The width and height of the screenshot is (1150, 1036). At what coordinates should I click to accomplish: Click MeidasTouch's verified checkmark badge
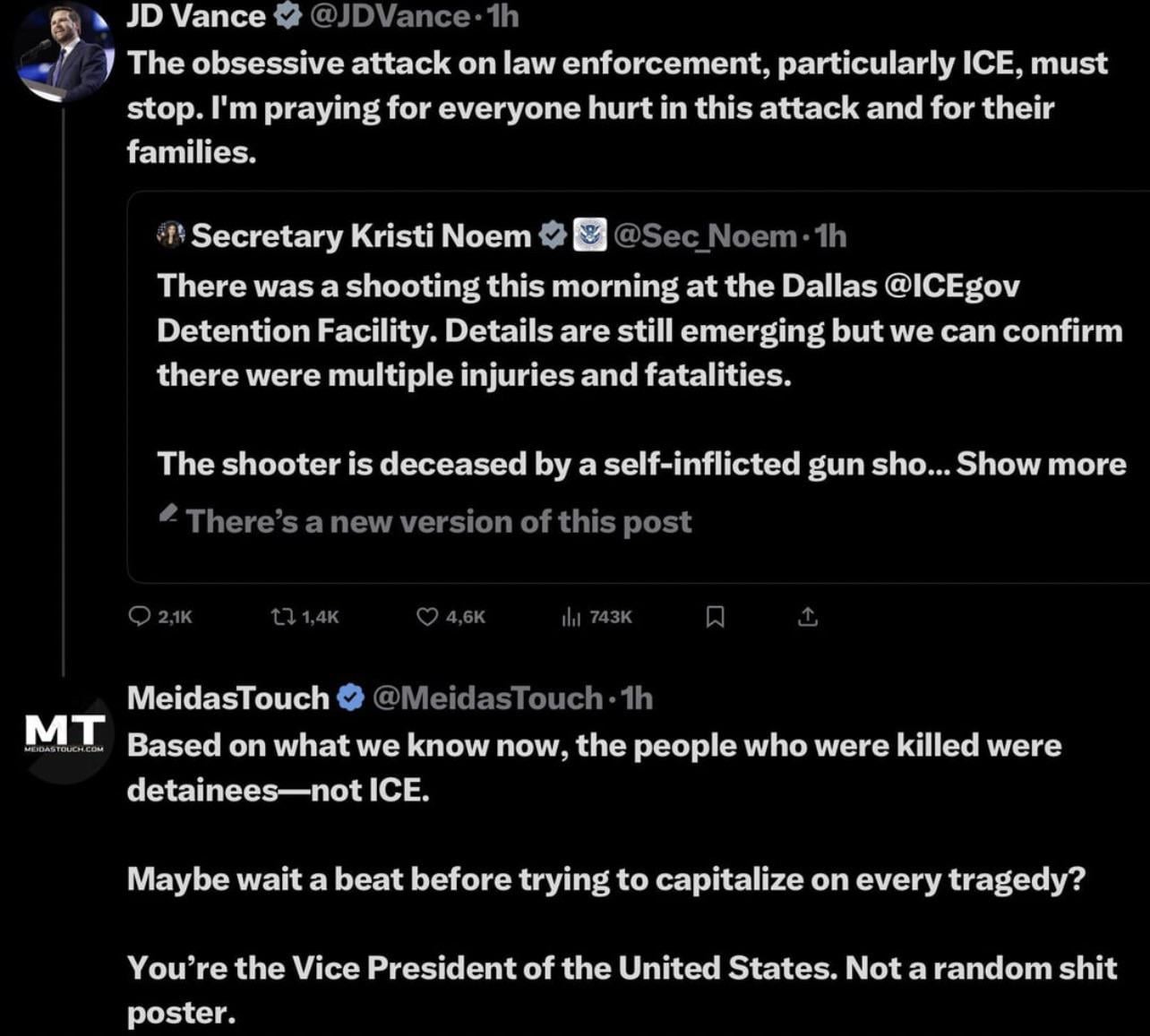(350, 697)
